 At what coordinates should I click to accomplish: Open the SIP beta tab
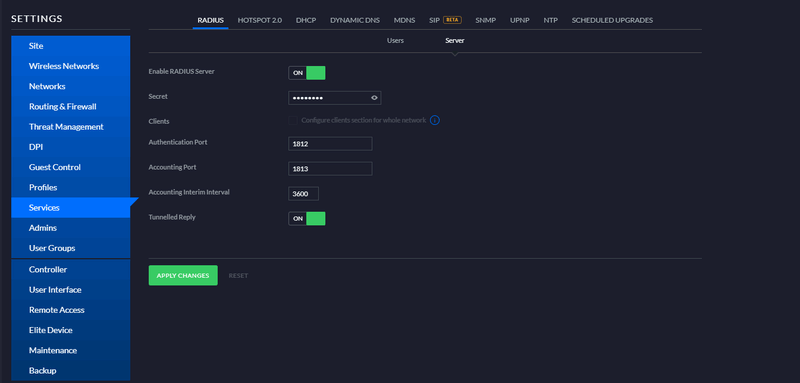coord(445,20)
